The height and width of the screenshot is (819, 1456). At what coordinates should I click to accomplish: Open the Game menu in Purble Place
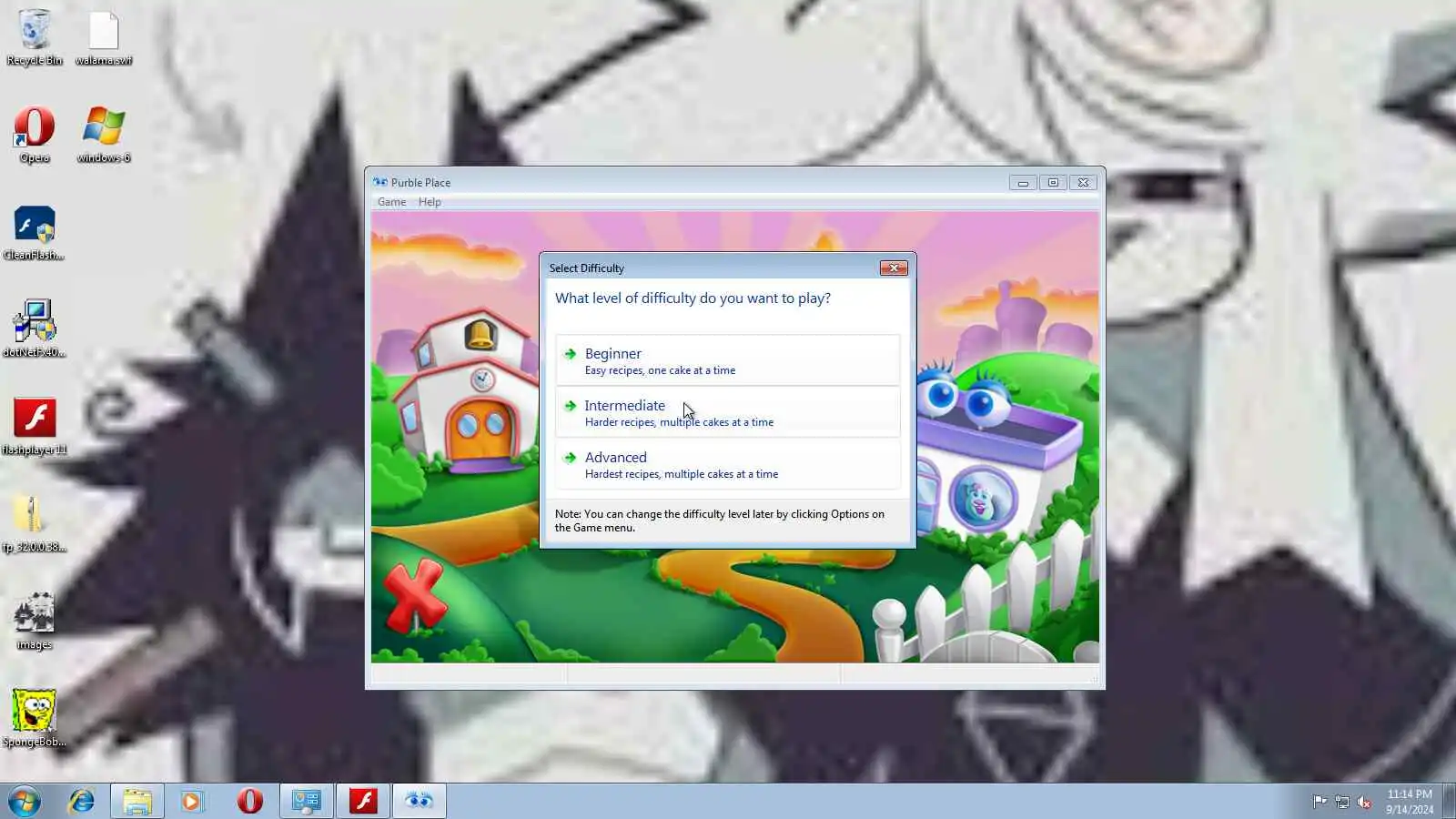pyautogui.click(x=392, y=202)
